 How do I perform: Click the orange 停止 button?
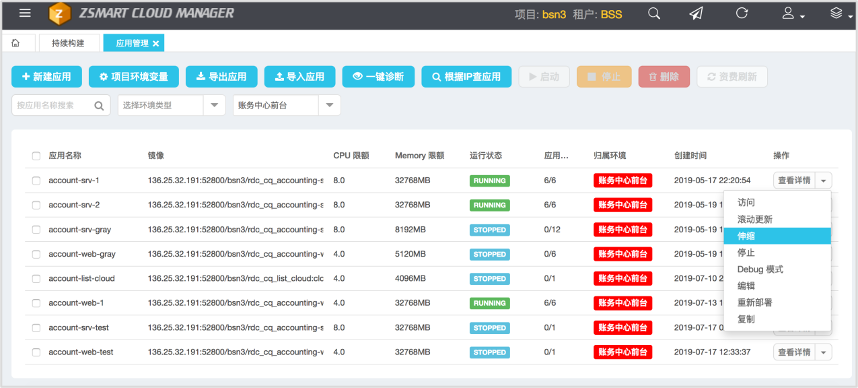click(x=604, y=77)
